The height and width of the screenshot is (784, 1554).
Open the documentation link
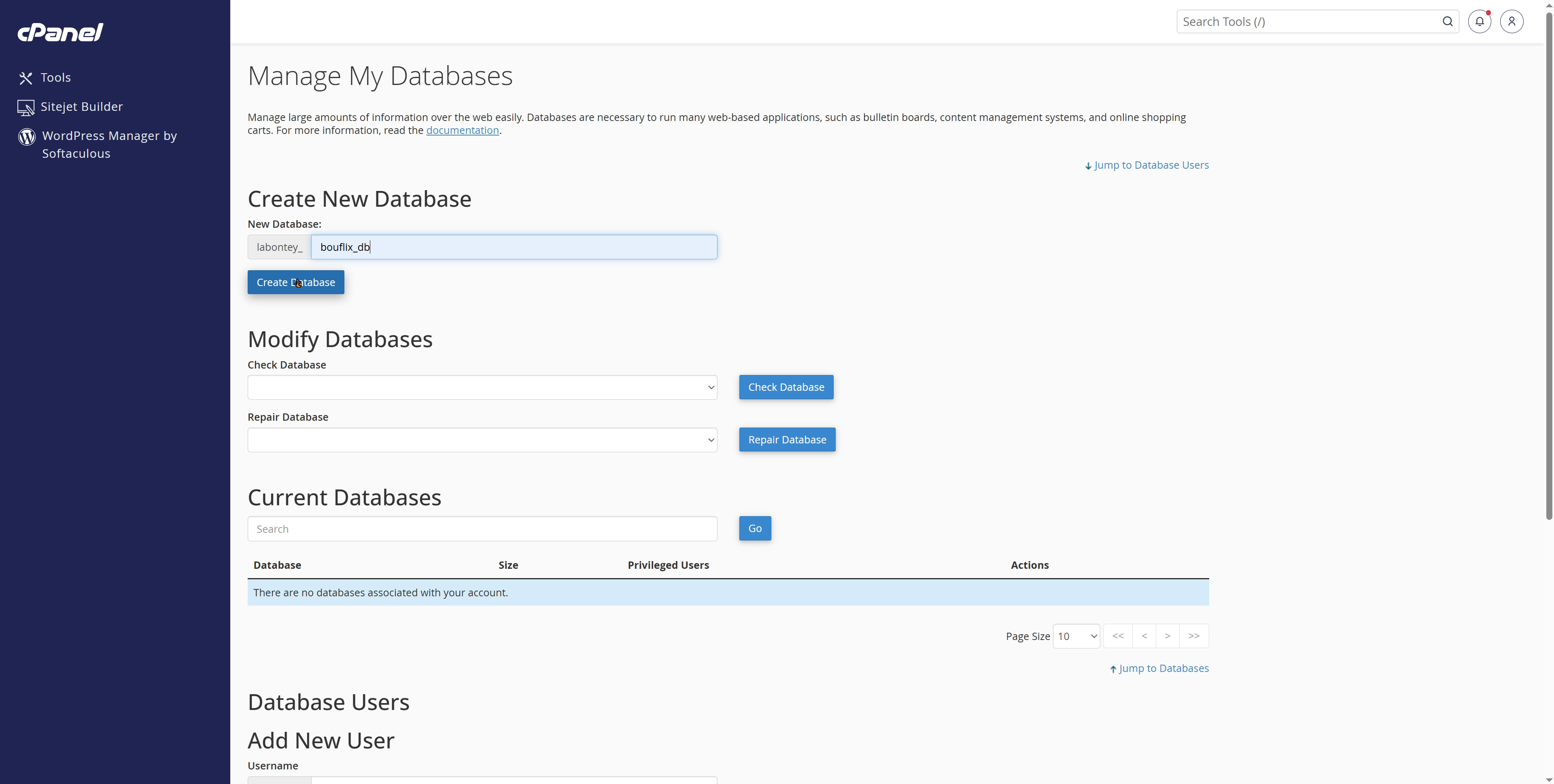point(463,130)
